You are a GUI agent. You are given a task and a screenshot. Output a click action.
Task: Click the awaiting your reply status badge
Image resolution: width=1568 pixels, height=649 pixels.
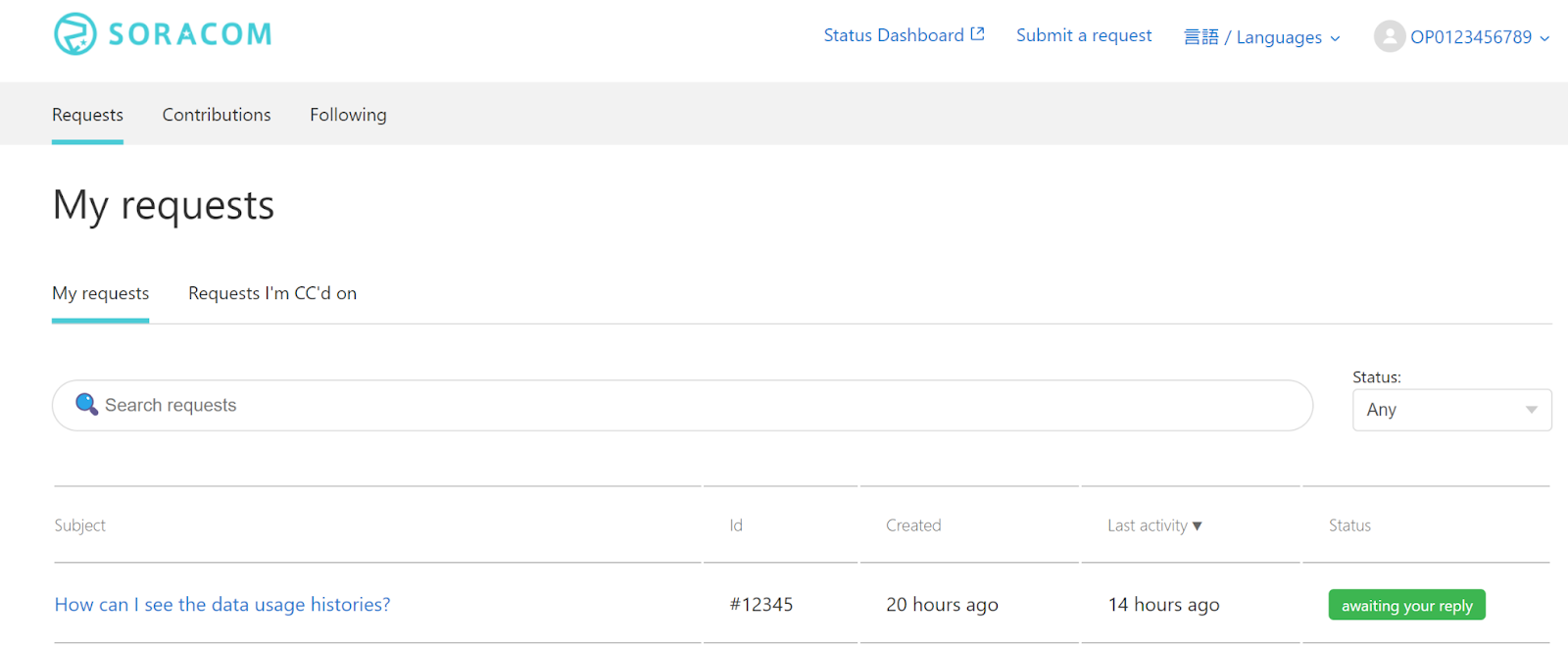(x=1406, y=605)
